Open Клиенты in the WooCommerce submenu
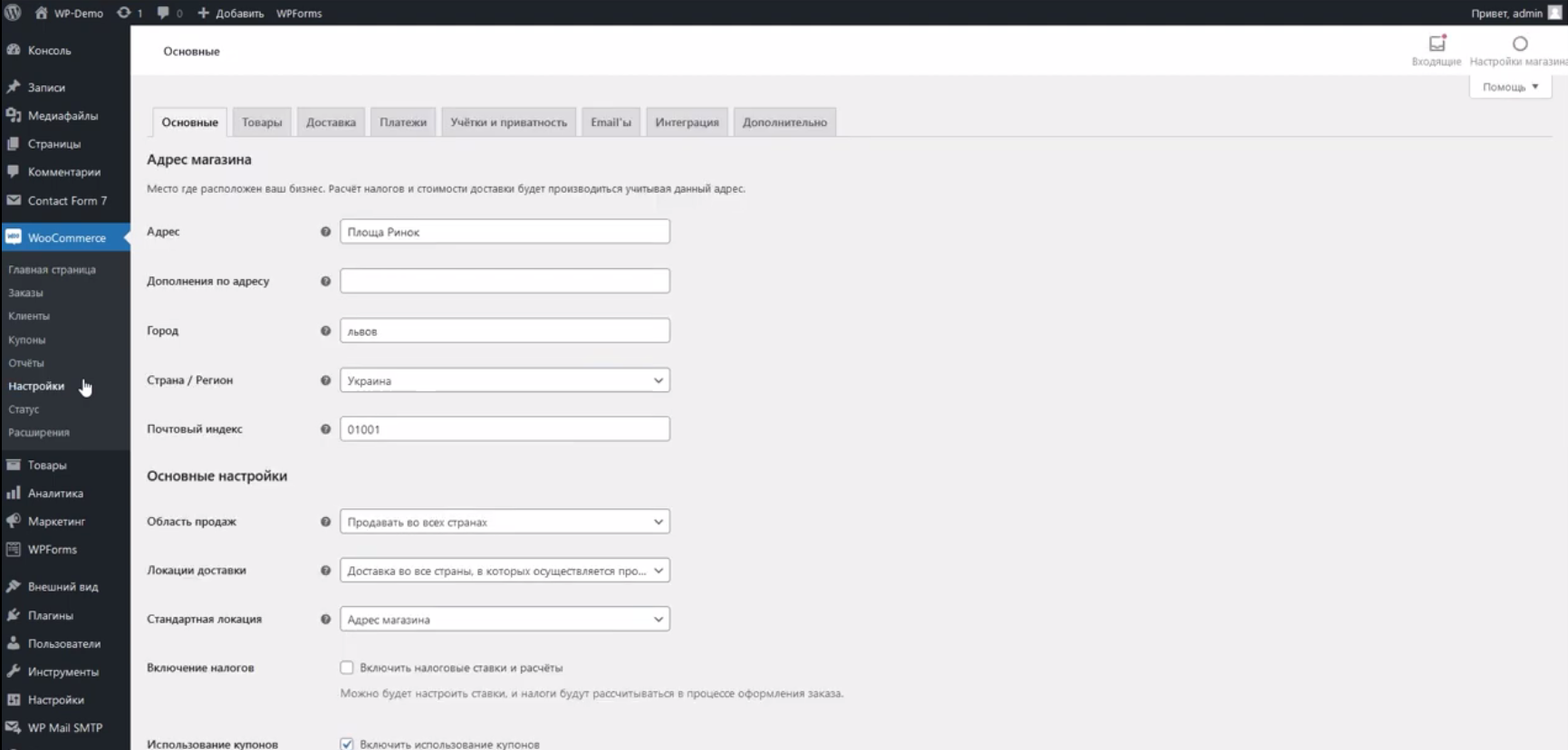The height and width of the screenshot is (750, 1568). click(x=29, y=316)
